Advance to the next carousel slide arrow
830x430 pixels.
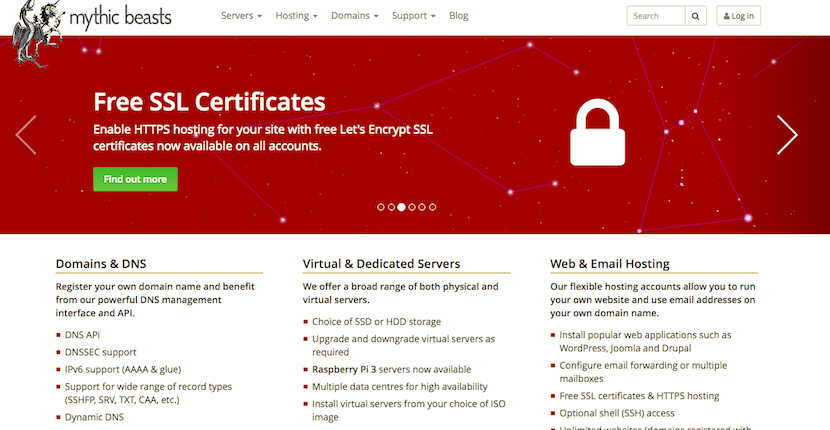point(787,135)
